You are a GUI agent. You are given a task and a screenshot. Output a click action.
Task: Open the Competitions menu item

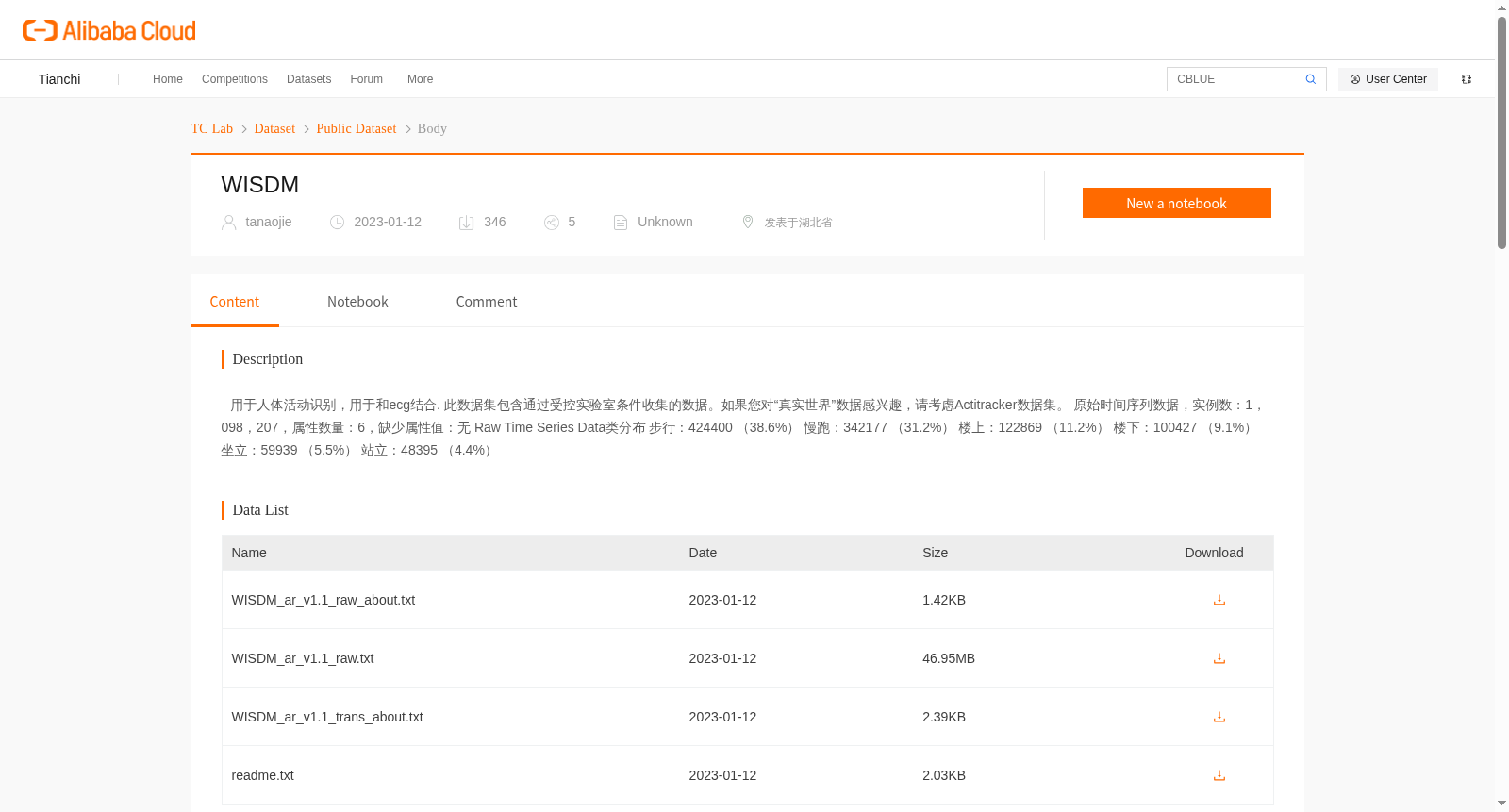click(235, 79)
